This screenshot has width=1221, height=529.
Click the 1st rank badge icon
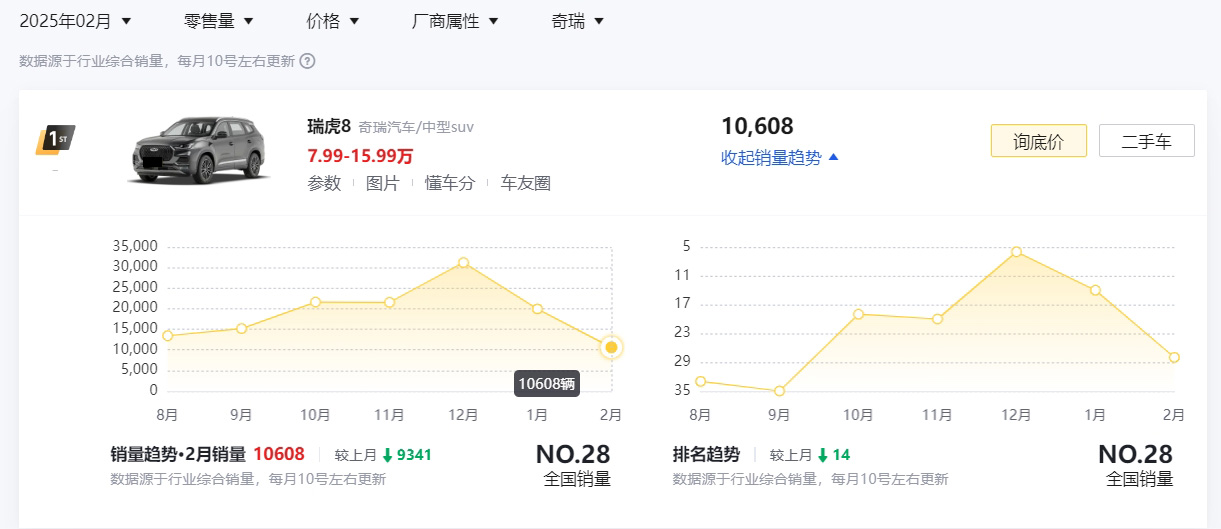tap(55, 140)
